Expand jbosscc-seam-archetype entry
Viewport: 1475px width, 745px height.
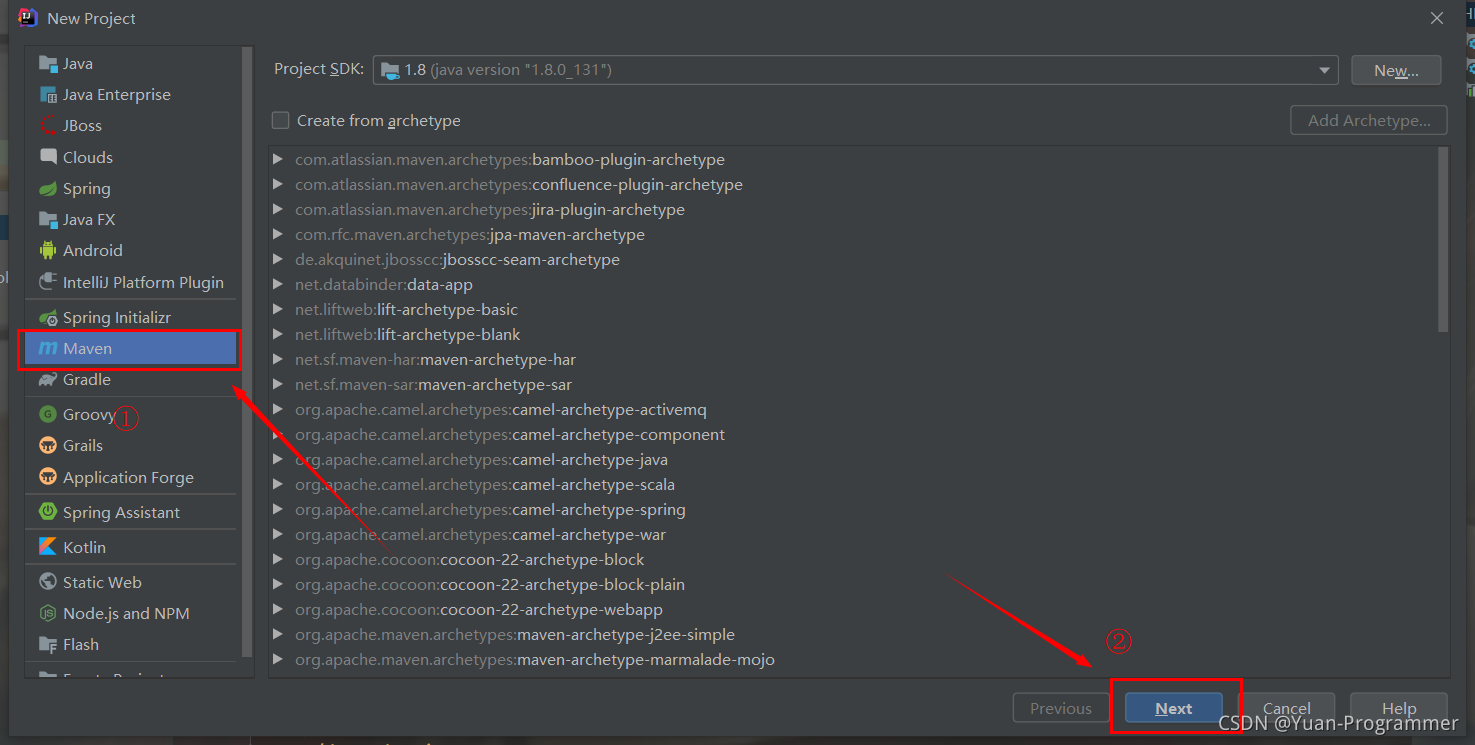(278, 260)
